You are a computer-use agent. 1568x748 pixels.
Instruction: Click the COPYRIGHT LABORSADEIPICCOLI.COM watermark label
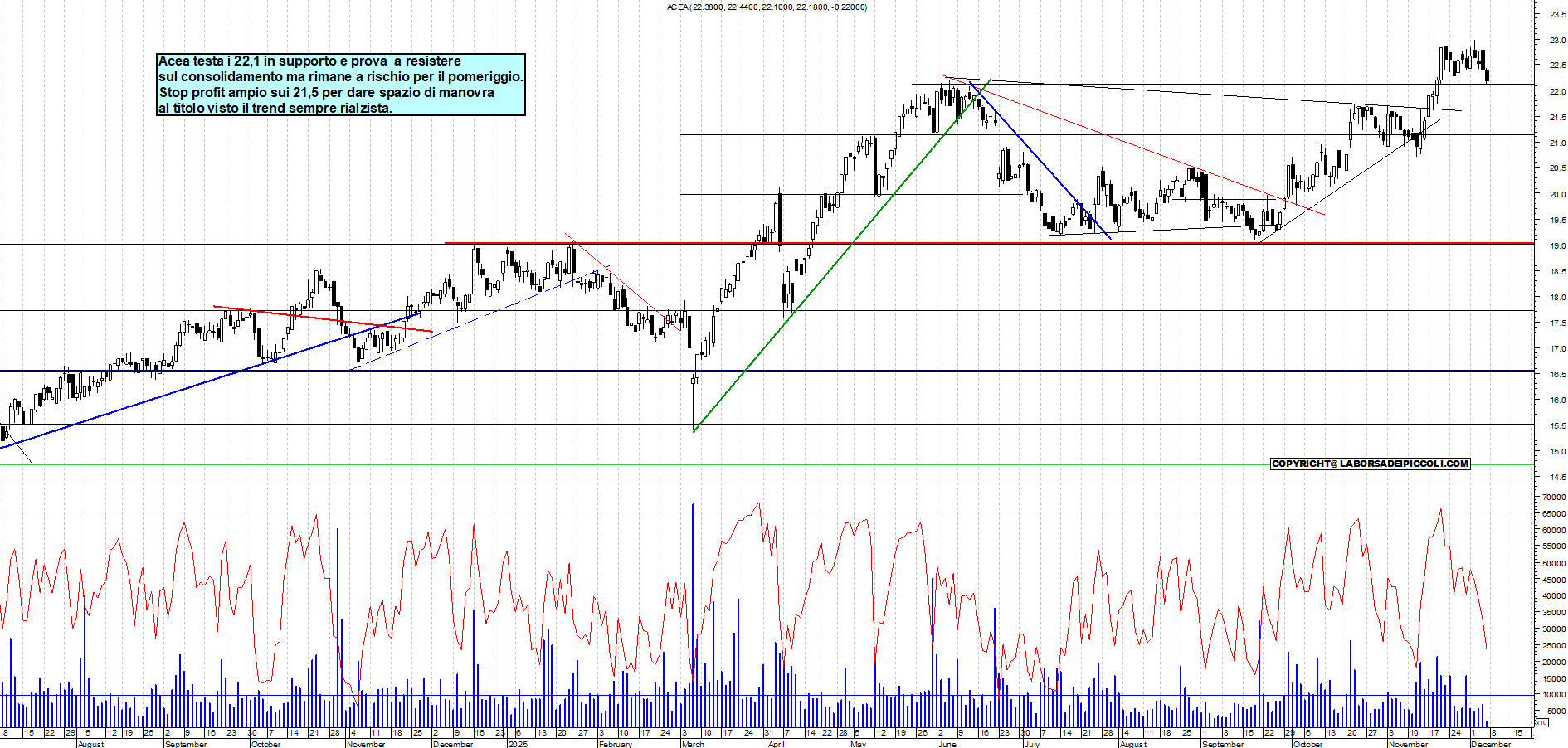click(1370, 464)
